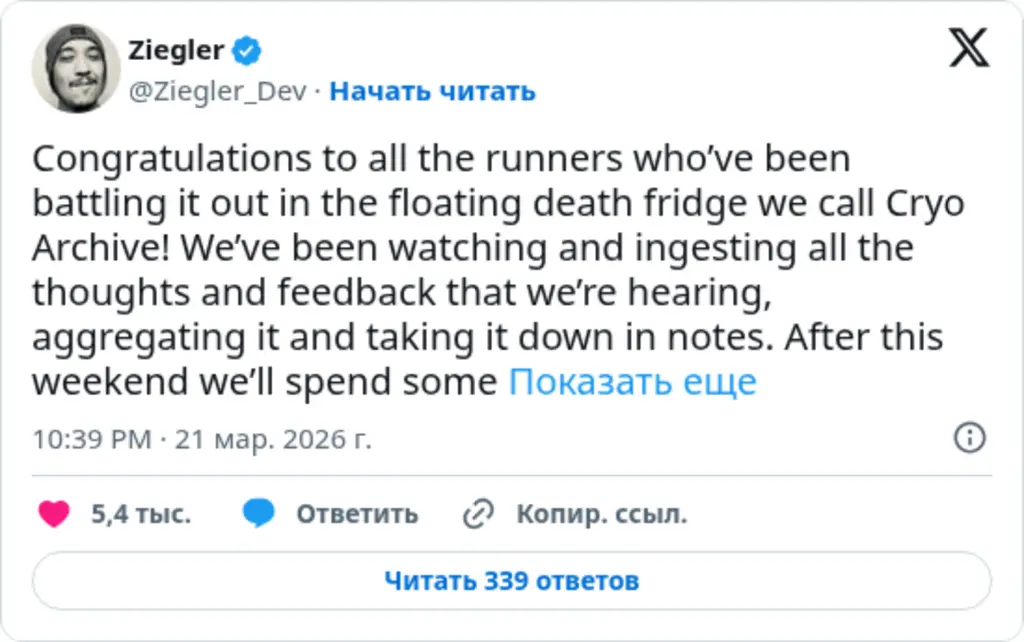
Task: Click the blue reply bubble beside 'Ответить'
Action: click(259, 512)
